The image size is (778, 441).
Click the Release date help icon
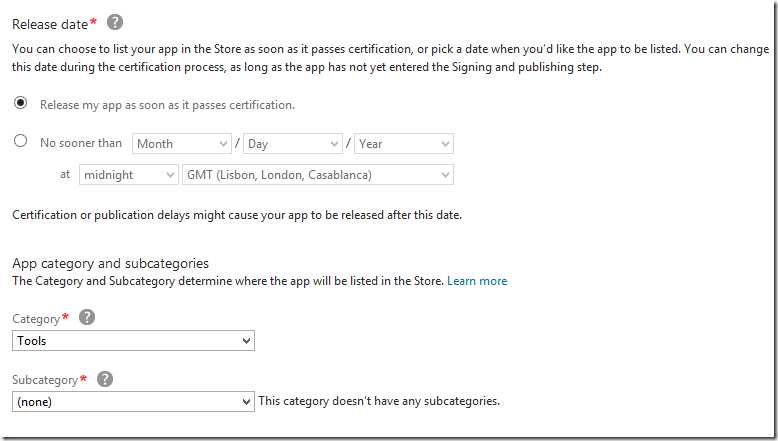coord(115,22)
